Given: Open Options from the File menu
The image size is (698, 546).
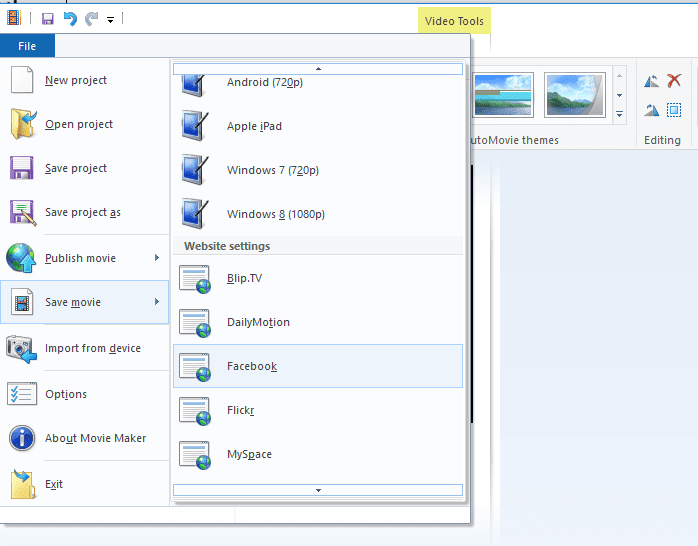Looking at the screenshot, I should click(x=85, y=394).
